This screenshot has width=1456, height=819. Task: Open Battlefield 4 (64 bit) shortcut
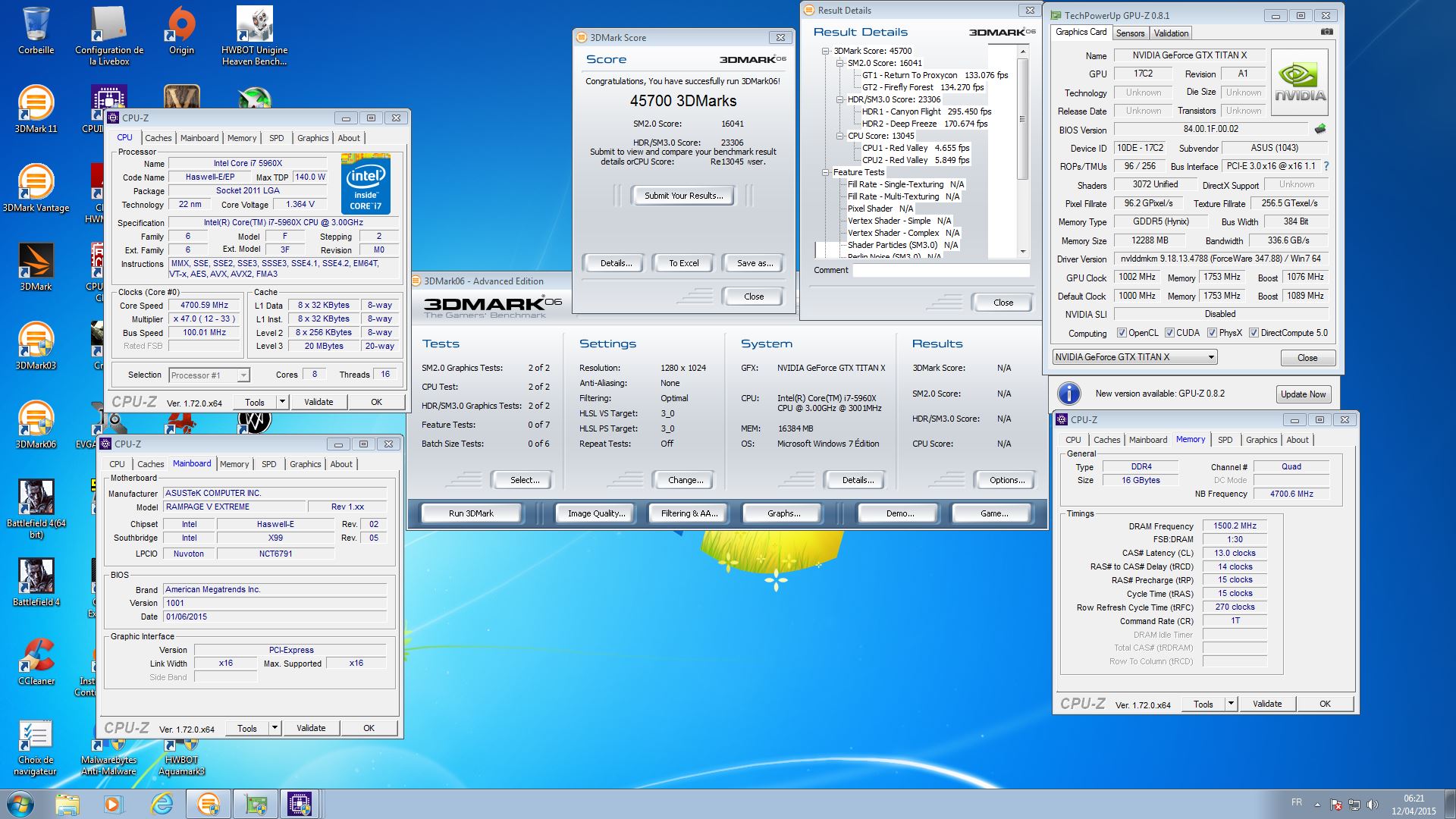(x=36, y=510)
